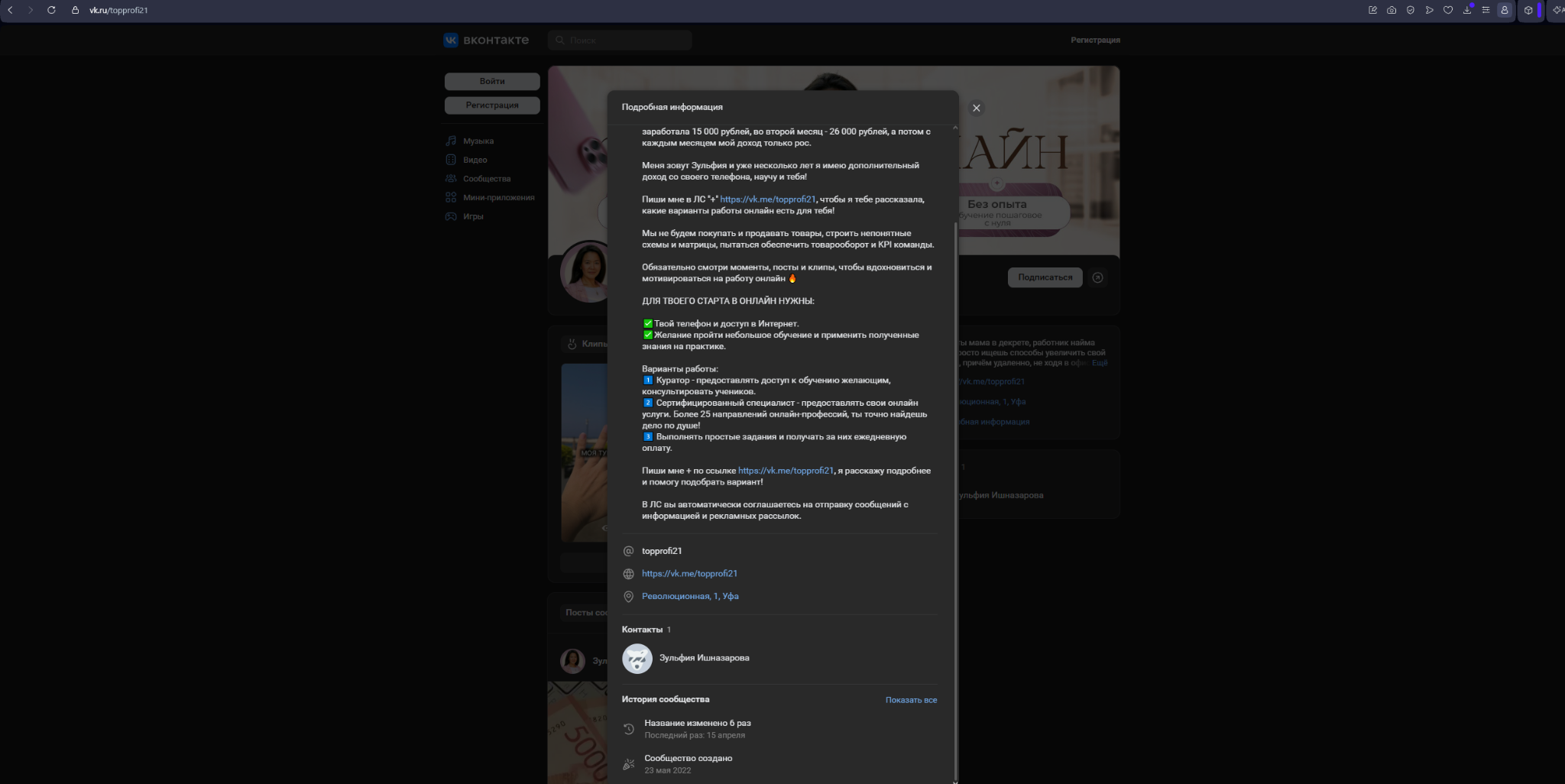
Task: Open the website link next to globe icon
Action: [x=689, y=574]
